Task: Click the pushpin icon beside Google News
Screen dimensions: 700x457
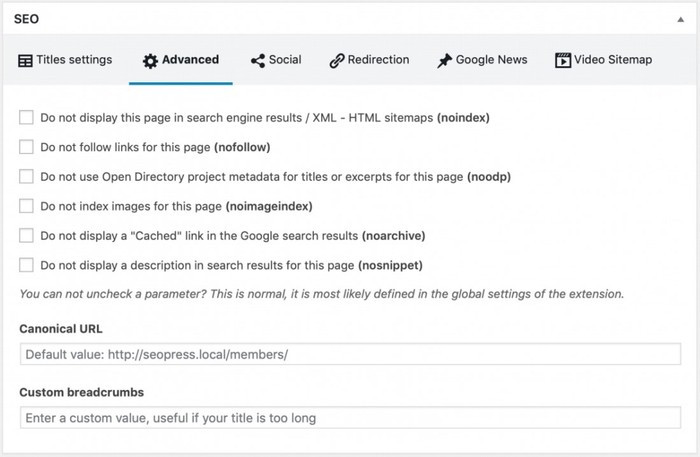Action: (444, 61)
